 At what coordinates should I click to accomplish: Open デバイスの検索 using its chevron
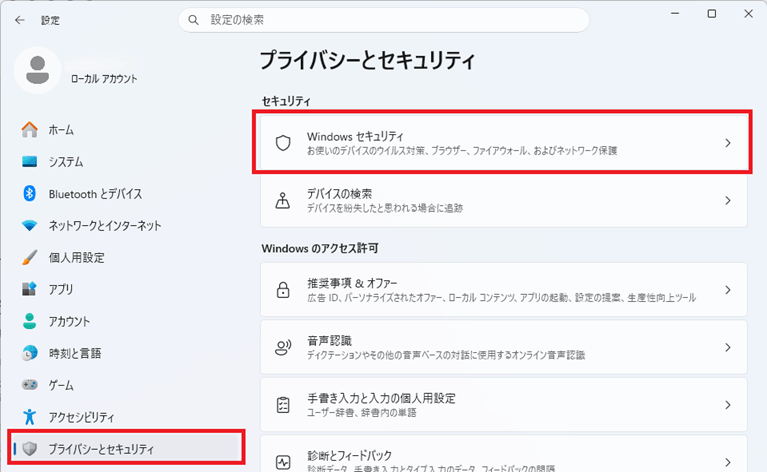[728, 201]
